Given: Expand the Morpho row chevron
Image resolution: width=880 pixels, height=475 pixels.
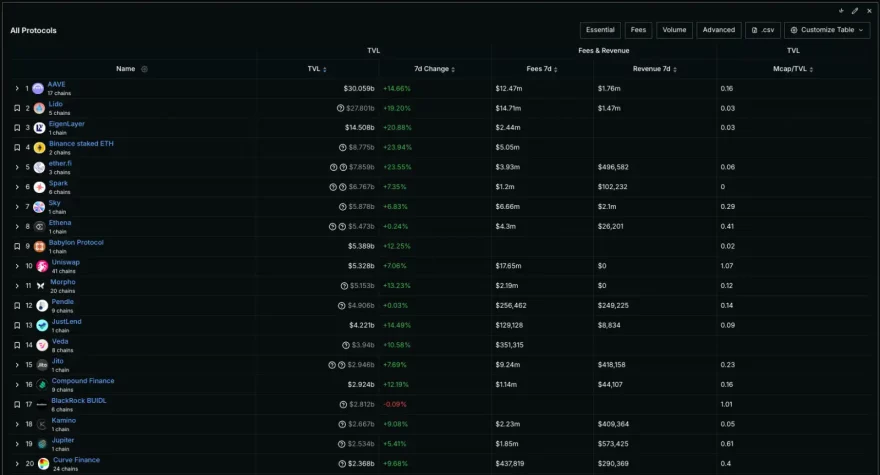Looking at the screenshot, I should coord(17,286).
